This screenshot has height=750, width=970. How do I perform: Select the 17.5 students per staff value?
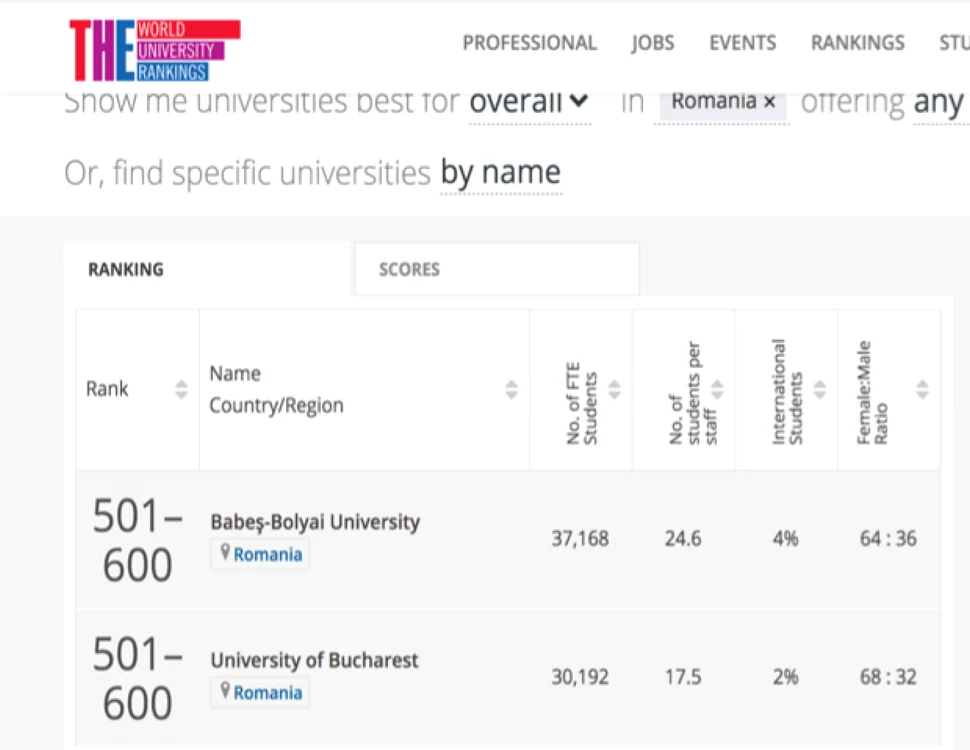click(x=683, y=677)
